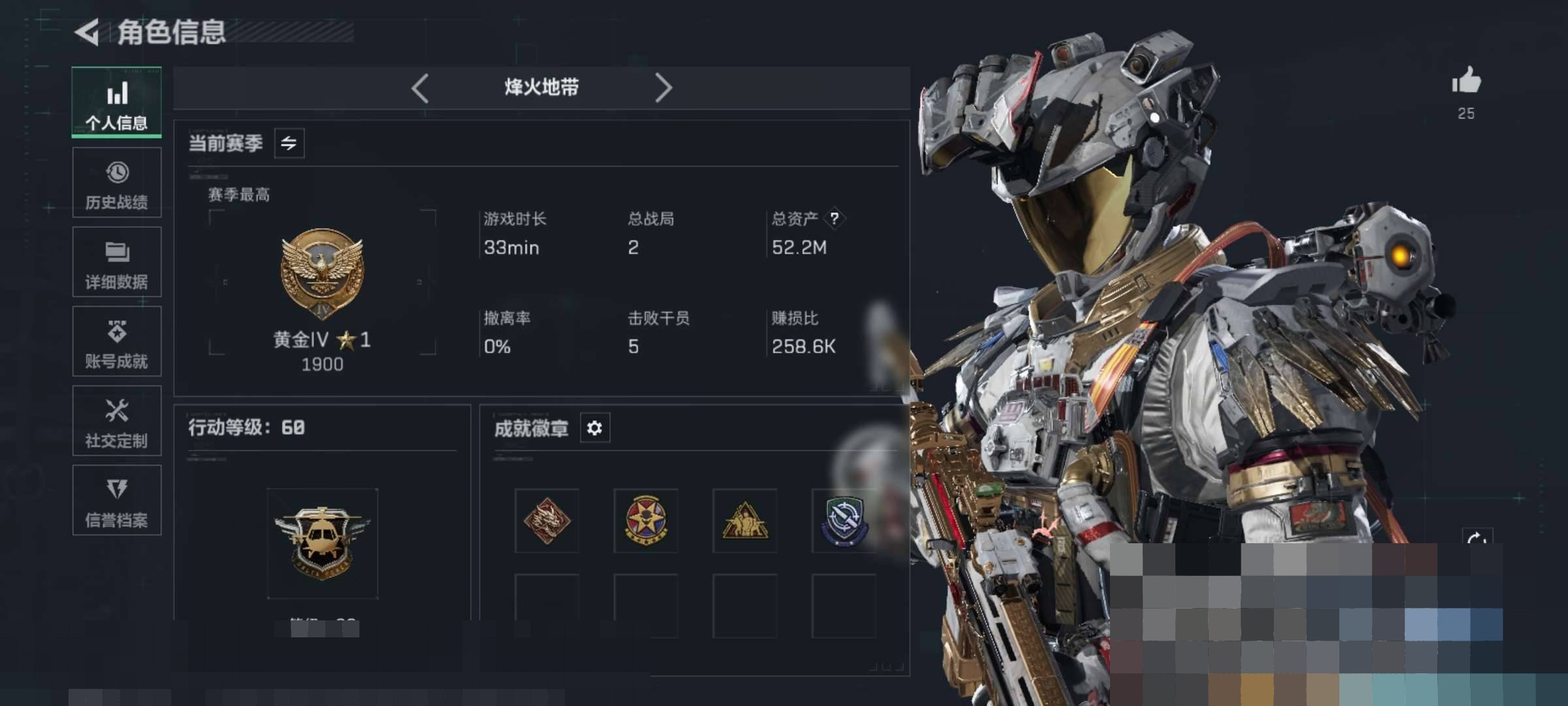The image size is (1568, 706).
Task: Open the 社交定制 tab
Action: point(117,421)
